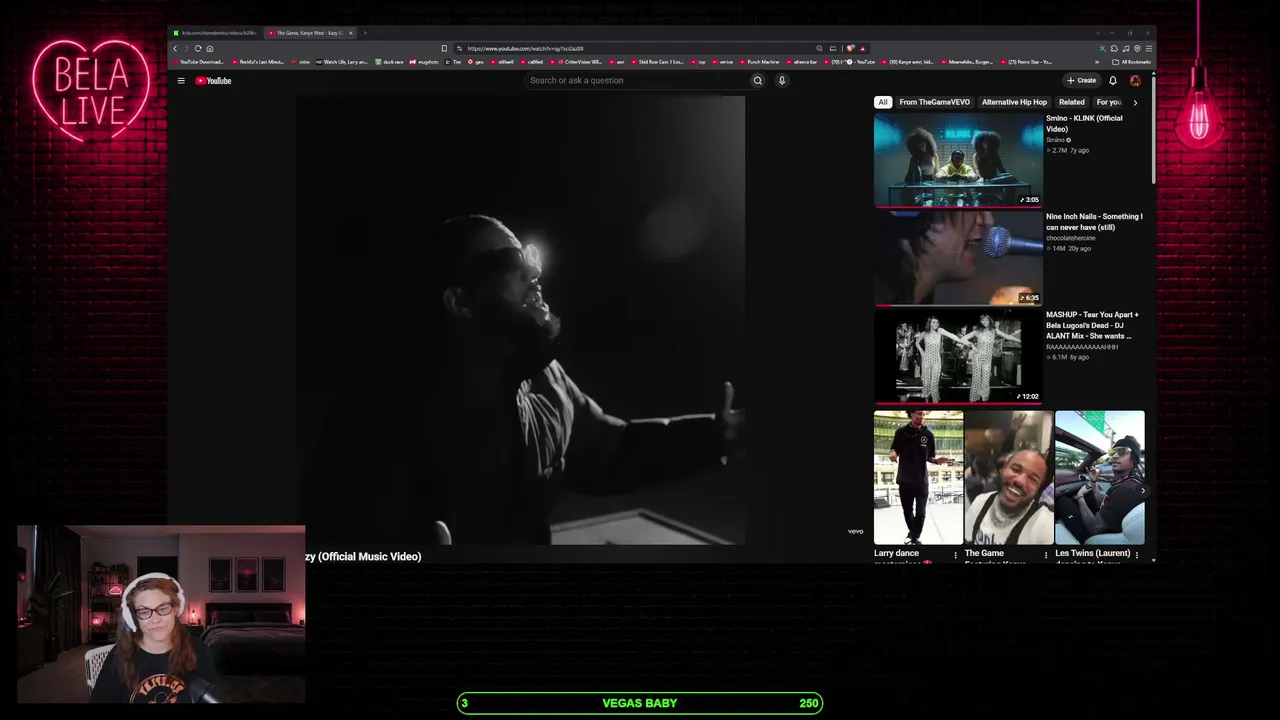This screenshot has height=720, width=1280.
Task: Open YouTube Download bookmark
Action: coord(200,62)
